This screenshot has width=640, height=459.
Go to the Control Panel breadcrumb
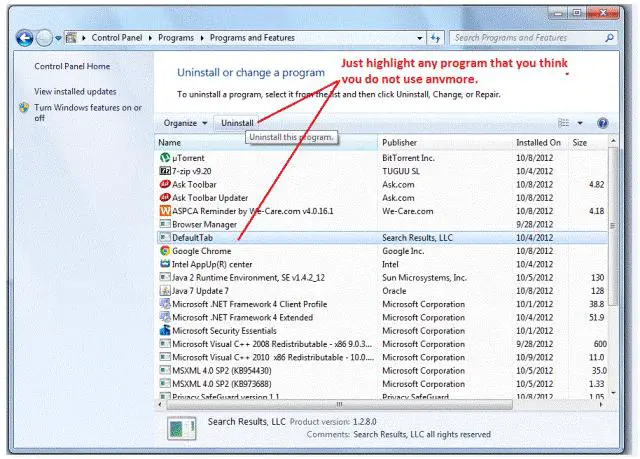(117, 38)
